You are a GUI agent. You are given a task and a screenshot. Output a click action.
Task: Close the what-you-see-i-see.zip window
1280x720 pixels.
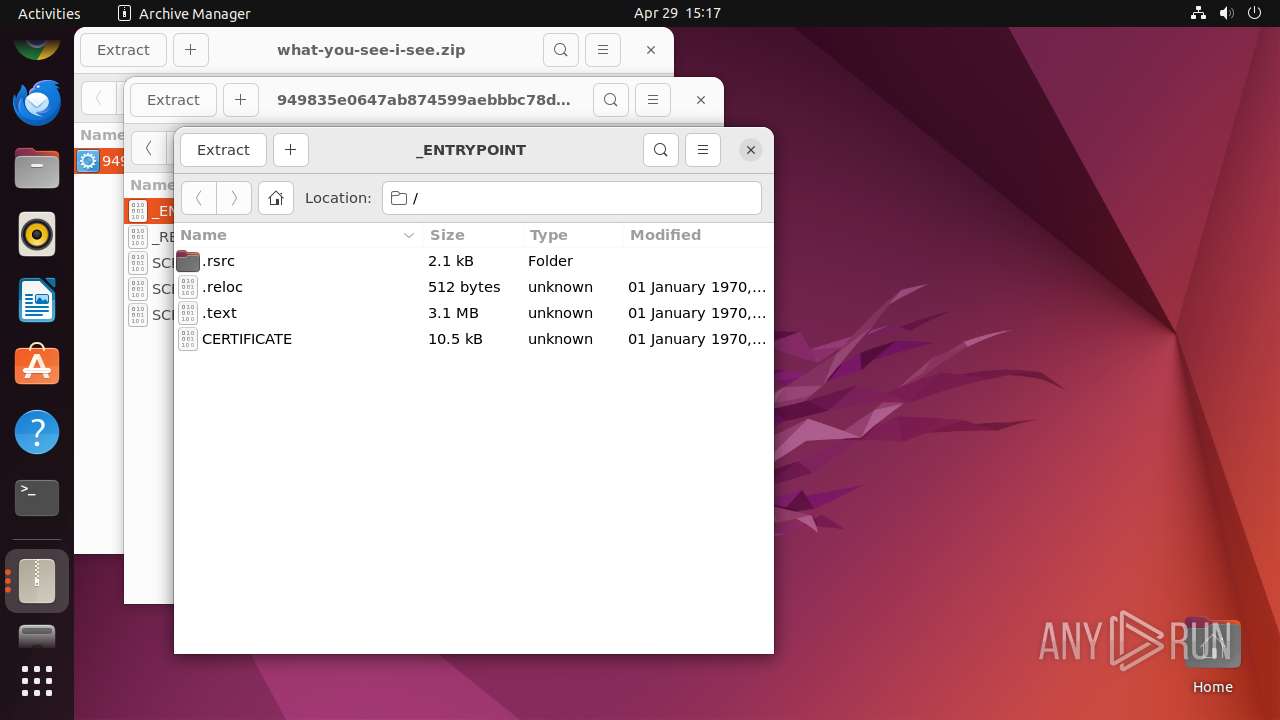[x=650, y=50]
